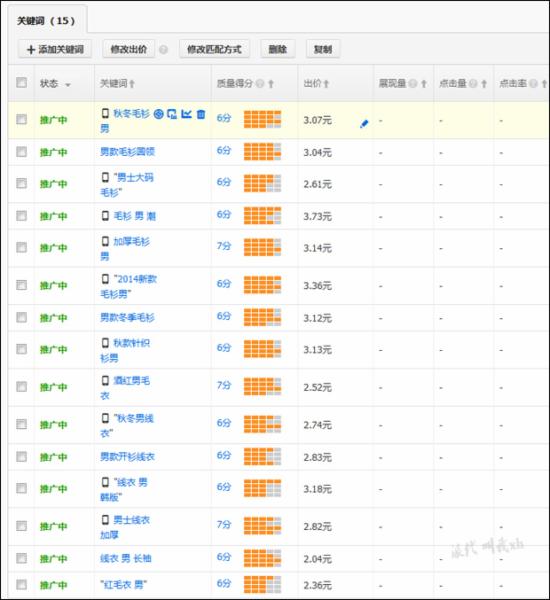This screenshot has height=600, width=550.
Task: Tick the select-all checkbox in the header
Action: [x=21, y=82]
